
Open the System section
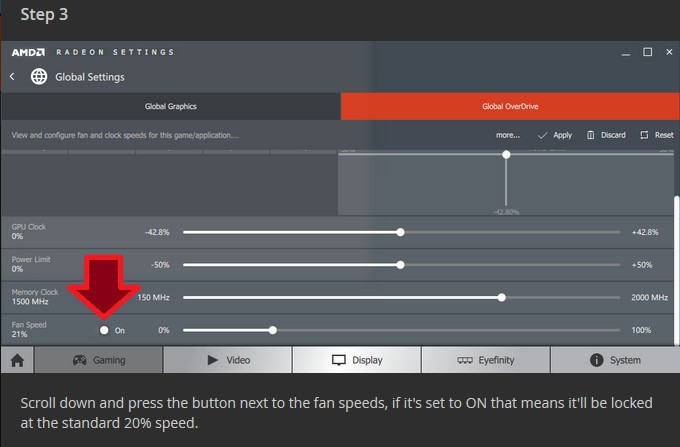(x=615, y=360)
